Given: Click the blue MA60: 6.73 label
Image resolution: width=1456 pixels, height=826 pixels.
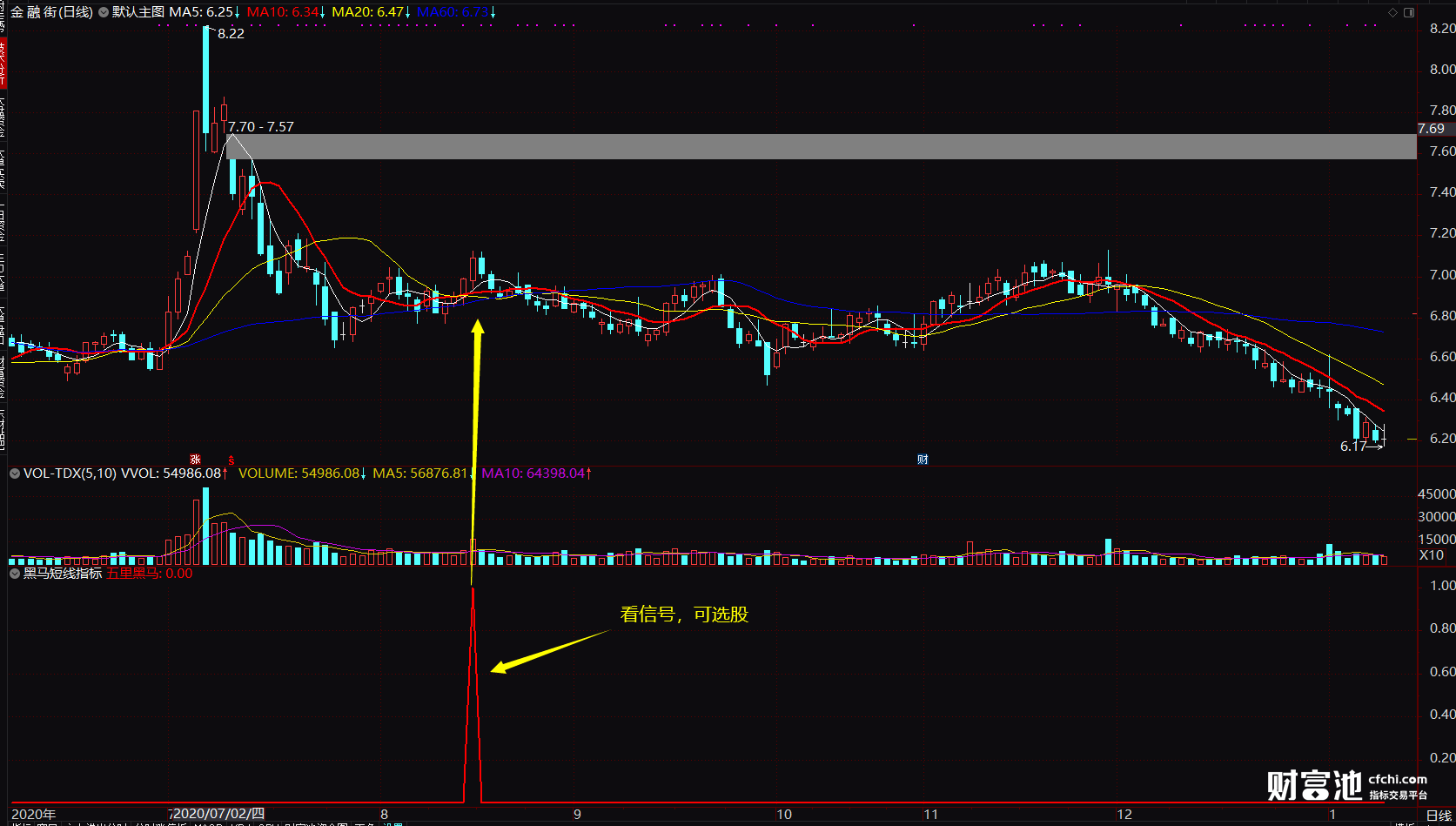Looking at the screenshot, I should point(453,12).
